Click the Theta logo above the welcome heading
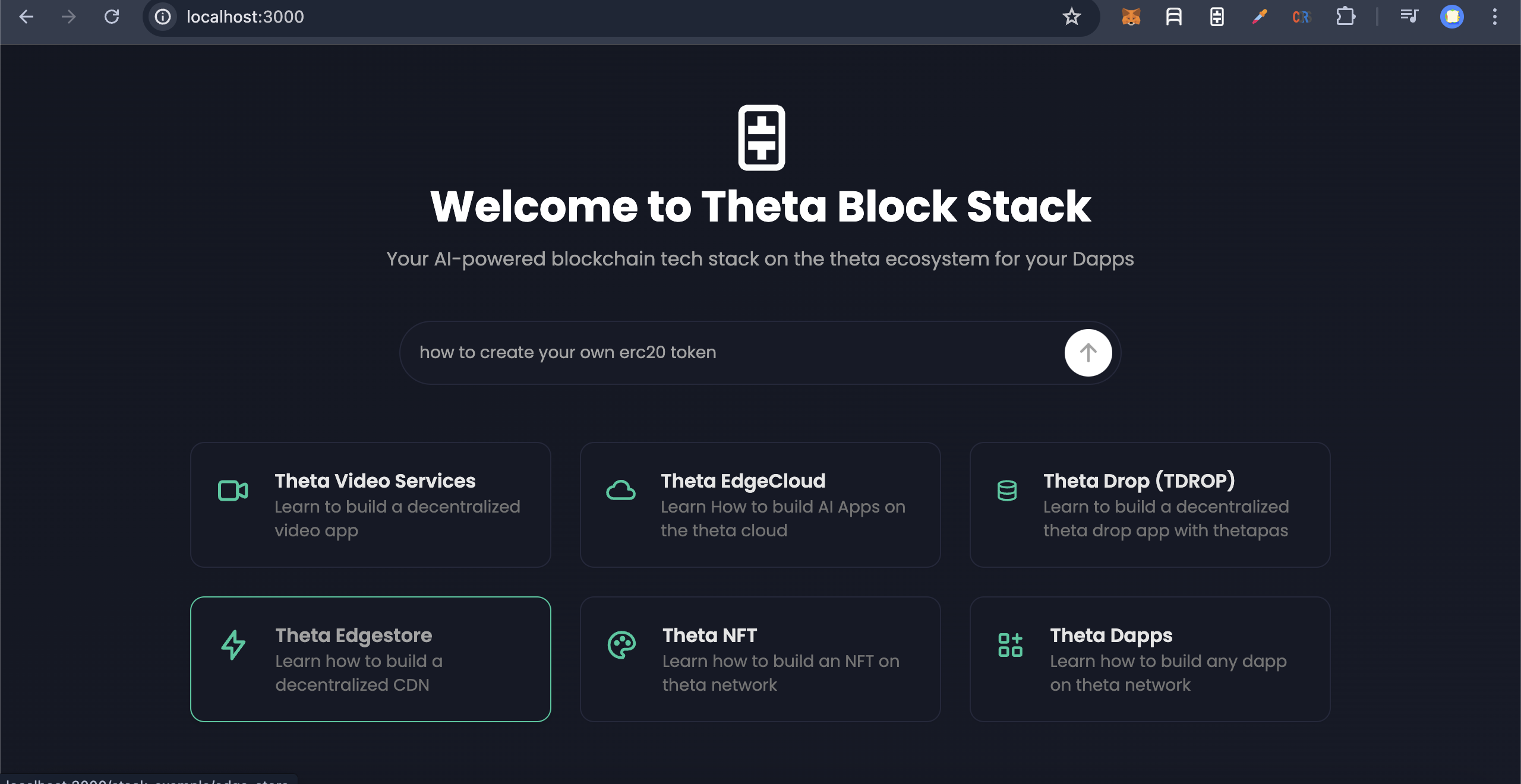This screenshot has height=784, width=1521. click(761, 138)
